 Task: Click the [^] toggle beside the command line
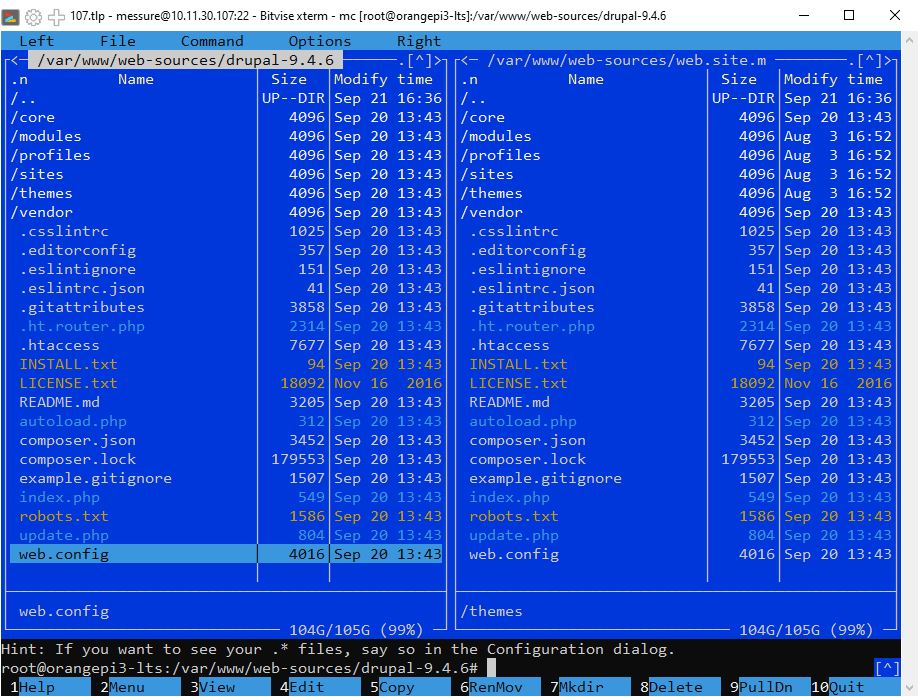point(887,668)
